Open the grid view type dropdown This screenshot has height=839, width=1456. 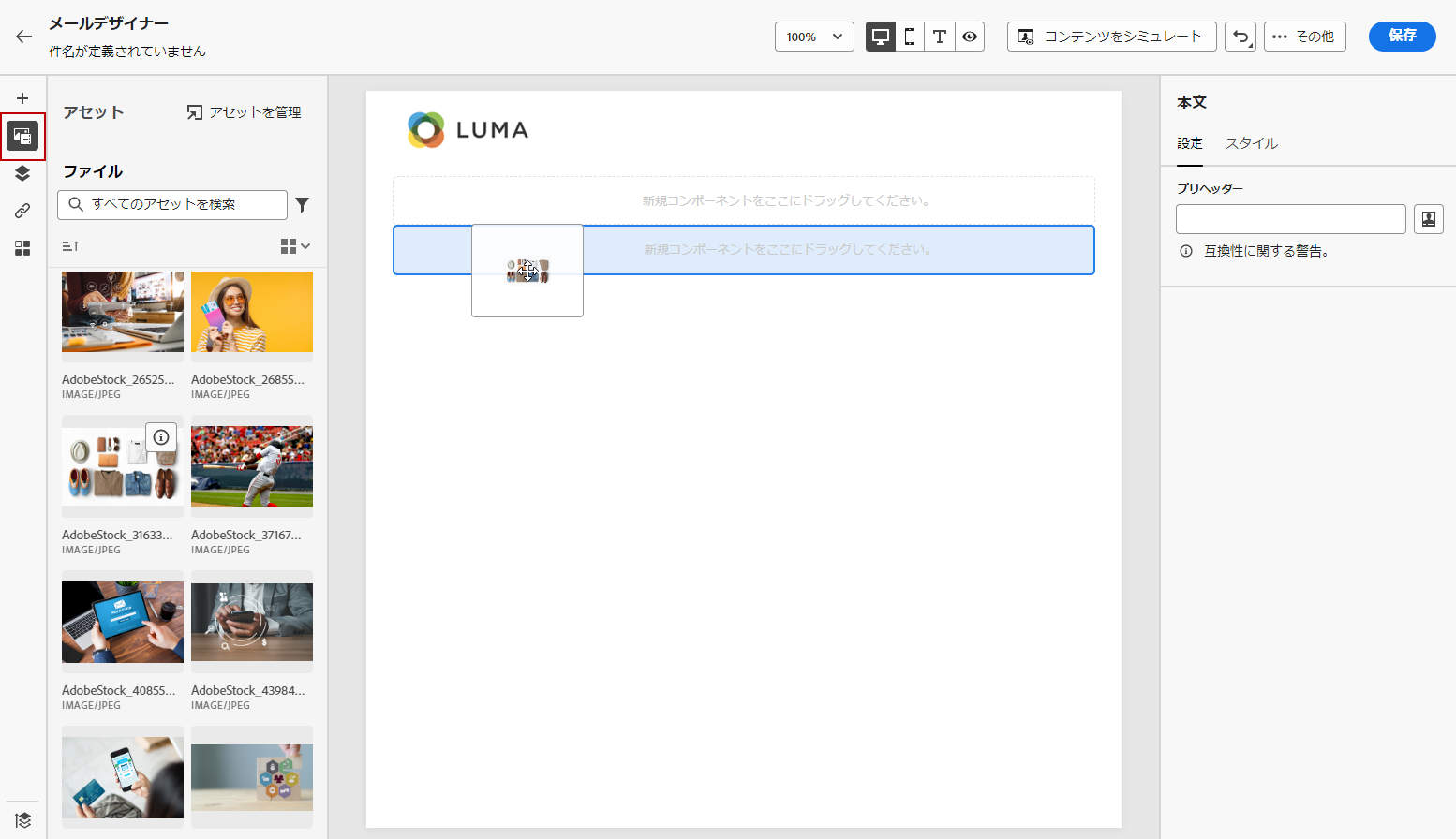pos(295,246)
